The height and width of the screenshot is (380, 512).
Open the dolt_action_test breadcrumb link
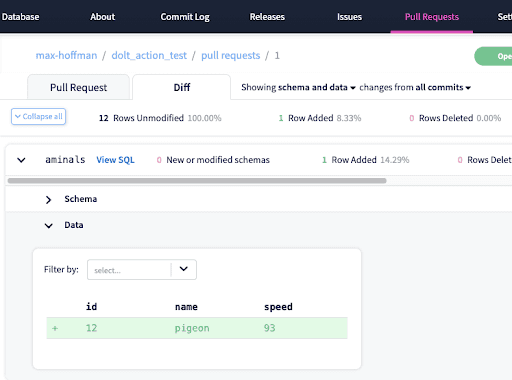click(149, 55)
